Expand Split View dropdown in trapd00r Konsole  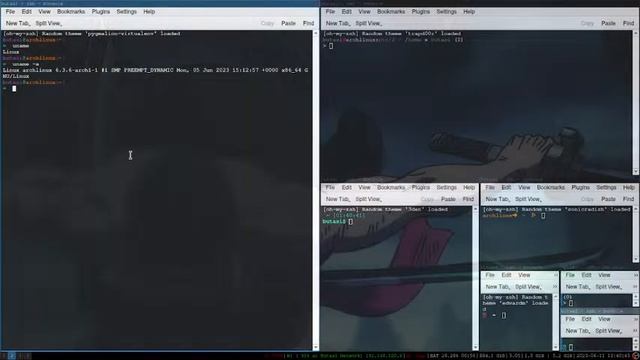[x=368, y=24]
